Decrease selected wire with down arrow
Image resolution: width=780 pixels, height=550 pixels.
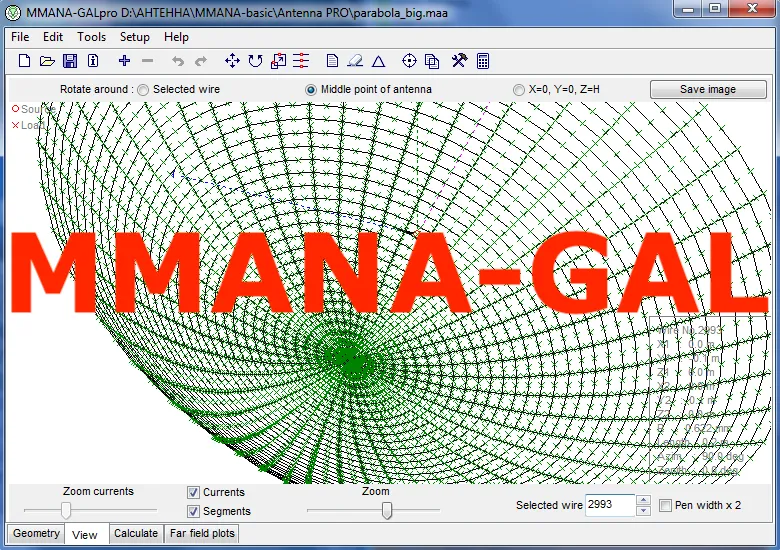[x=643, y=511]
